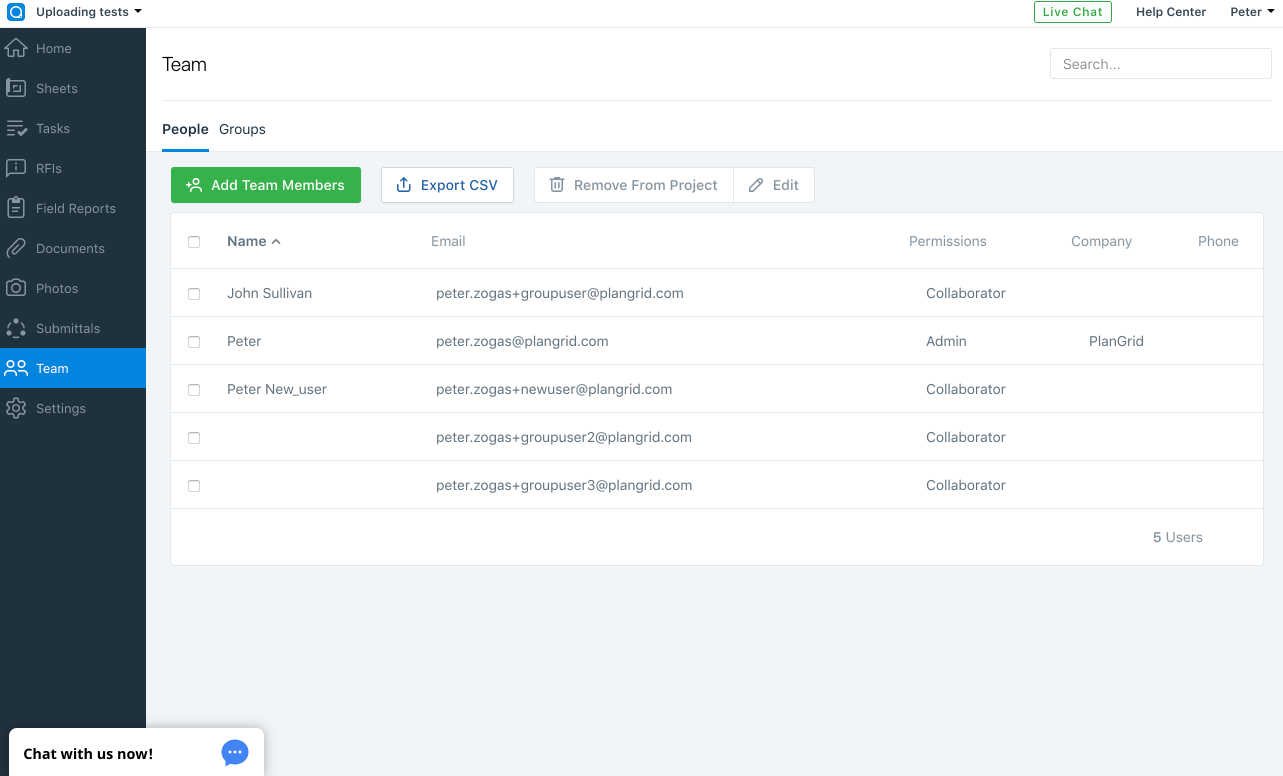Click the add-person icon on Add Team Members
Viewport: 1283px width, 776px height.
click(194, 185)
